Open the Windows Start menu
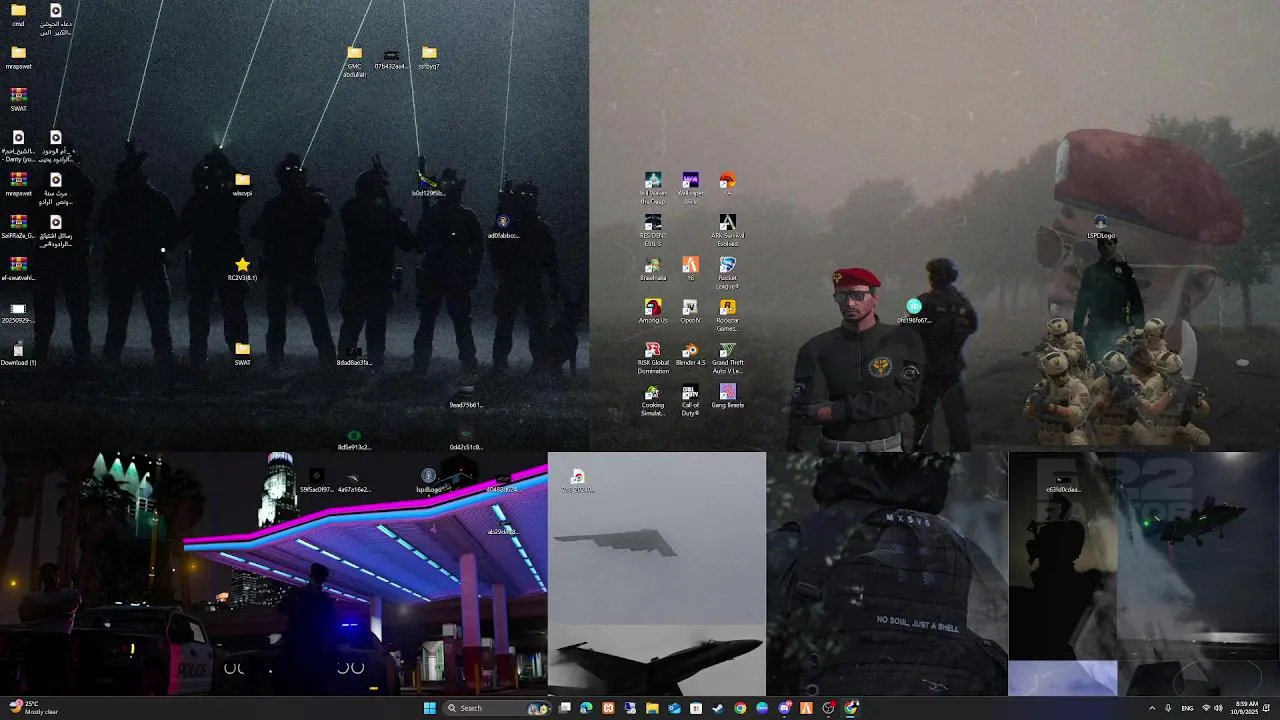 [430, 708]
